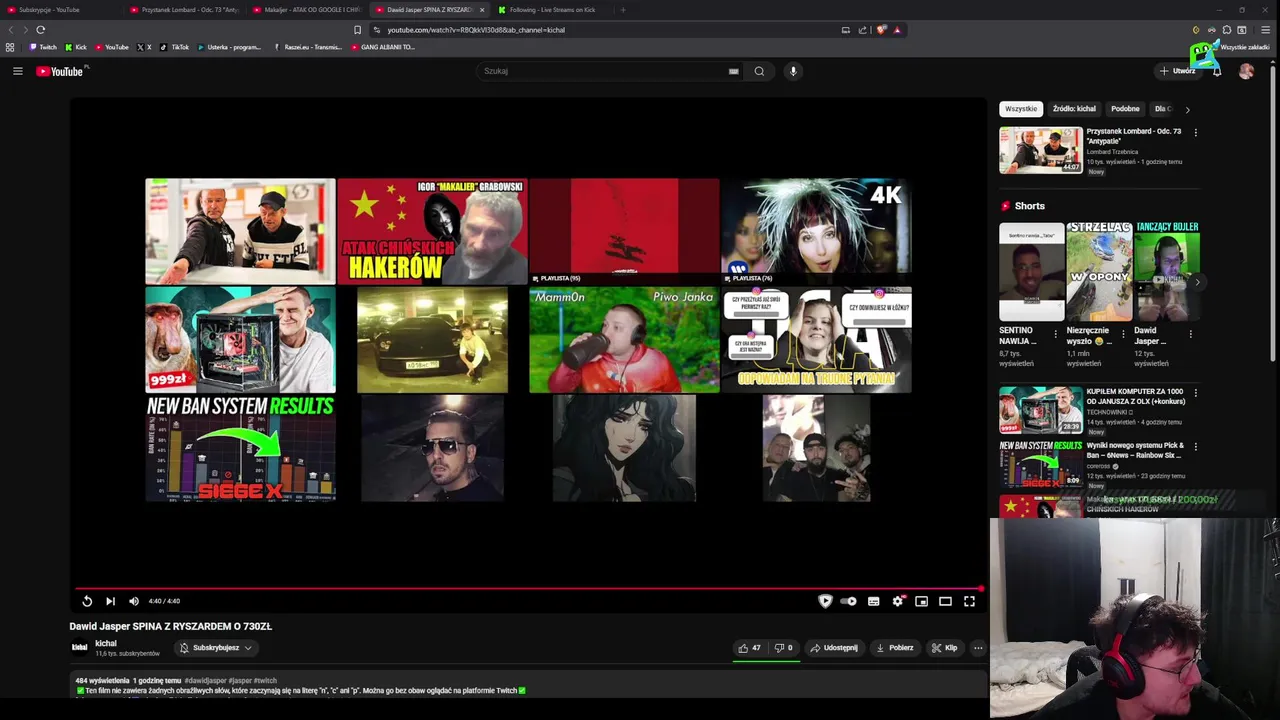Mute the video player volume
The width and height of the screenshot is (1280, 720).
click(x=134, y=601)
